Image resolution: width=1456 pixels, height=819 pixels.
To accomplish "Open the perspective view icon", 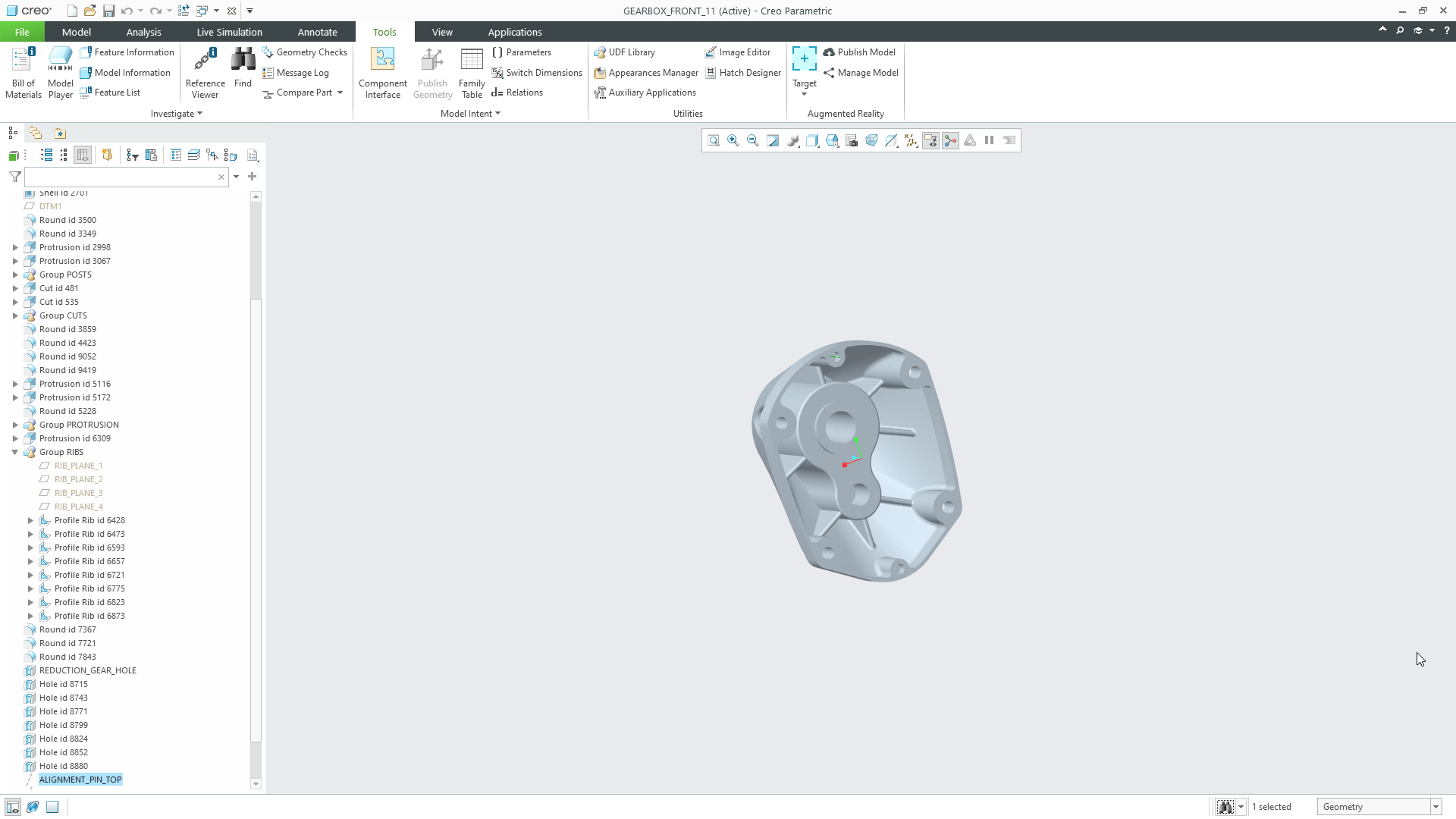I will tap(871, 140).
